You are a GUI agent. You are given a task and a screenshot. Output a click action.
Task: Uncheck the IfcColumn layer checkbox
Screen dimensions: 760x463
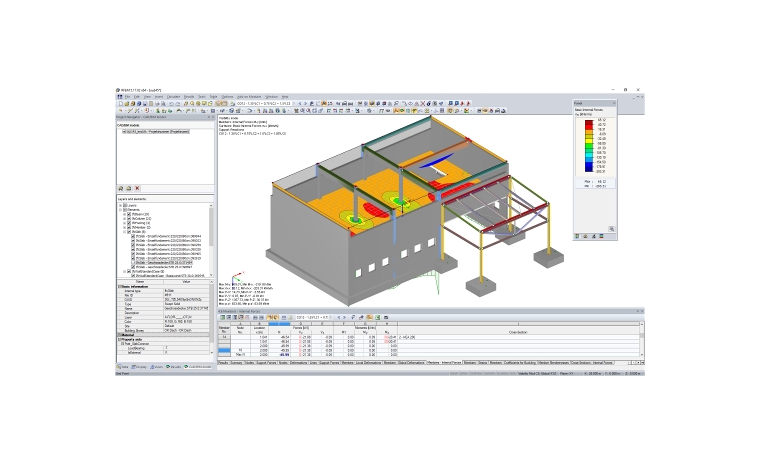pos(129,219)
